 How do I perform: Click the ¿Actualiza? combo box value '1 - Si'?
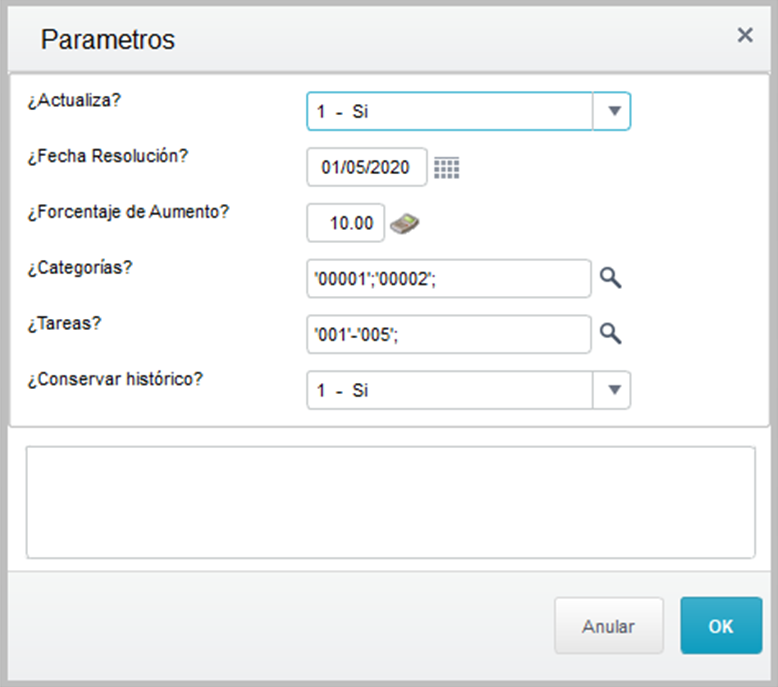449,112
